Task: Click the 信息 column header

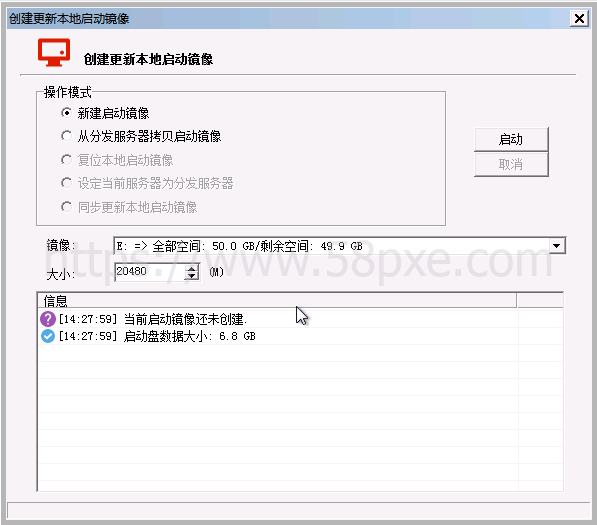Action: coord(277,300)
